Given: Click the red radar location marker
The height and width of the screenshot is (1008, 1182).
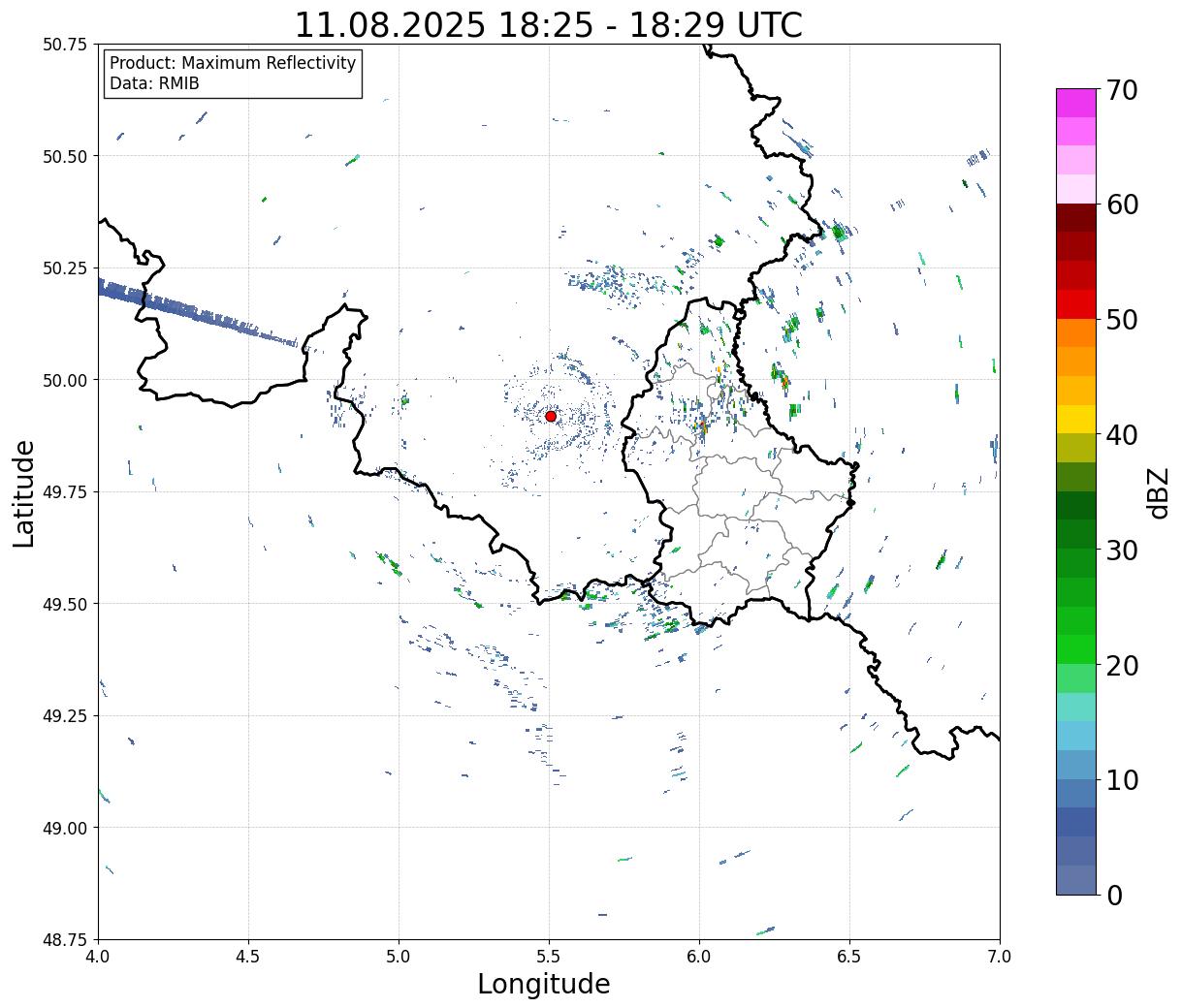Looking at the screenshot, I should click(x=551, y=416).
